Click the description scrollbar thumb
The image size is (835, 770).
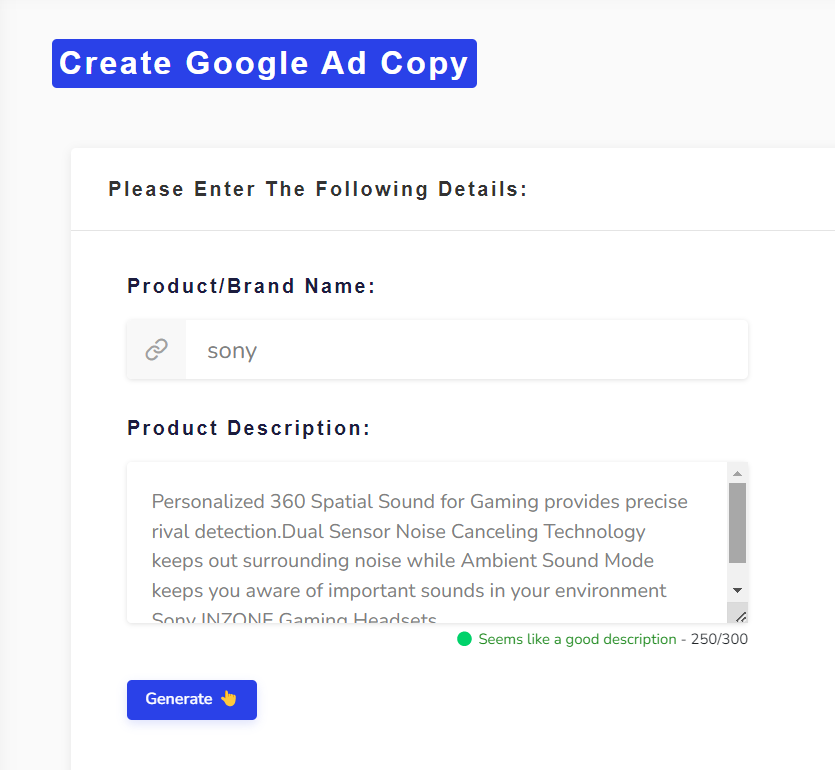[738, 523]
